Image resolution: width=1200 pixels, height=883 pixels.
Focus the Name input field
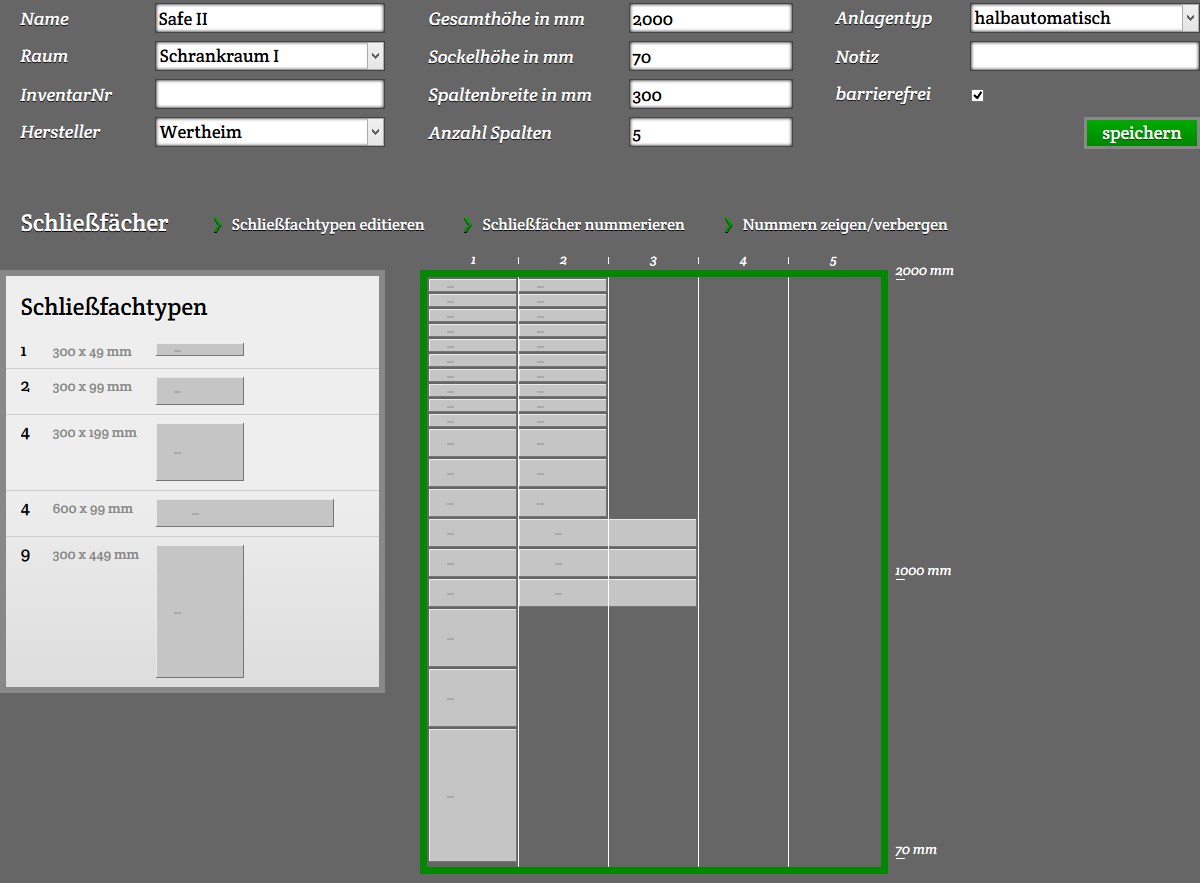click(270, 18)
